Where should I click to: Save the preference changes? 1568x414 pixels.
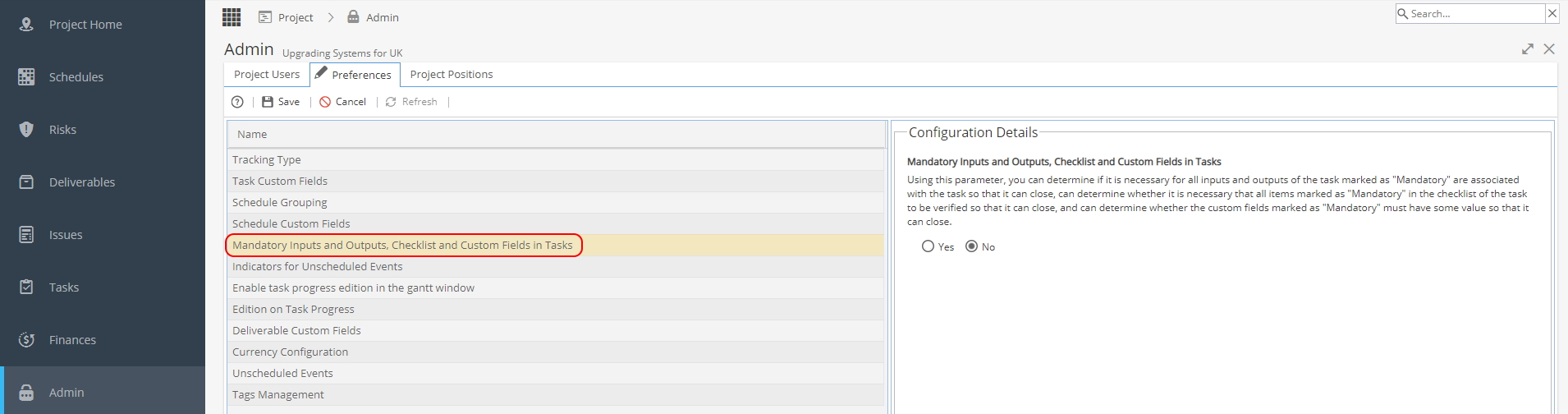pos(281,102)
